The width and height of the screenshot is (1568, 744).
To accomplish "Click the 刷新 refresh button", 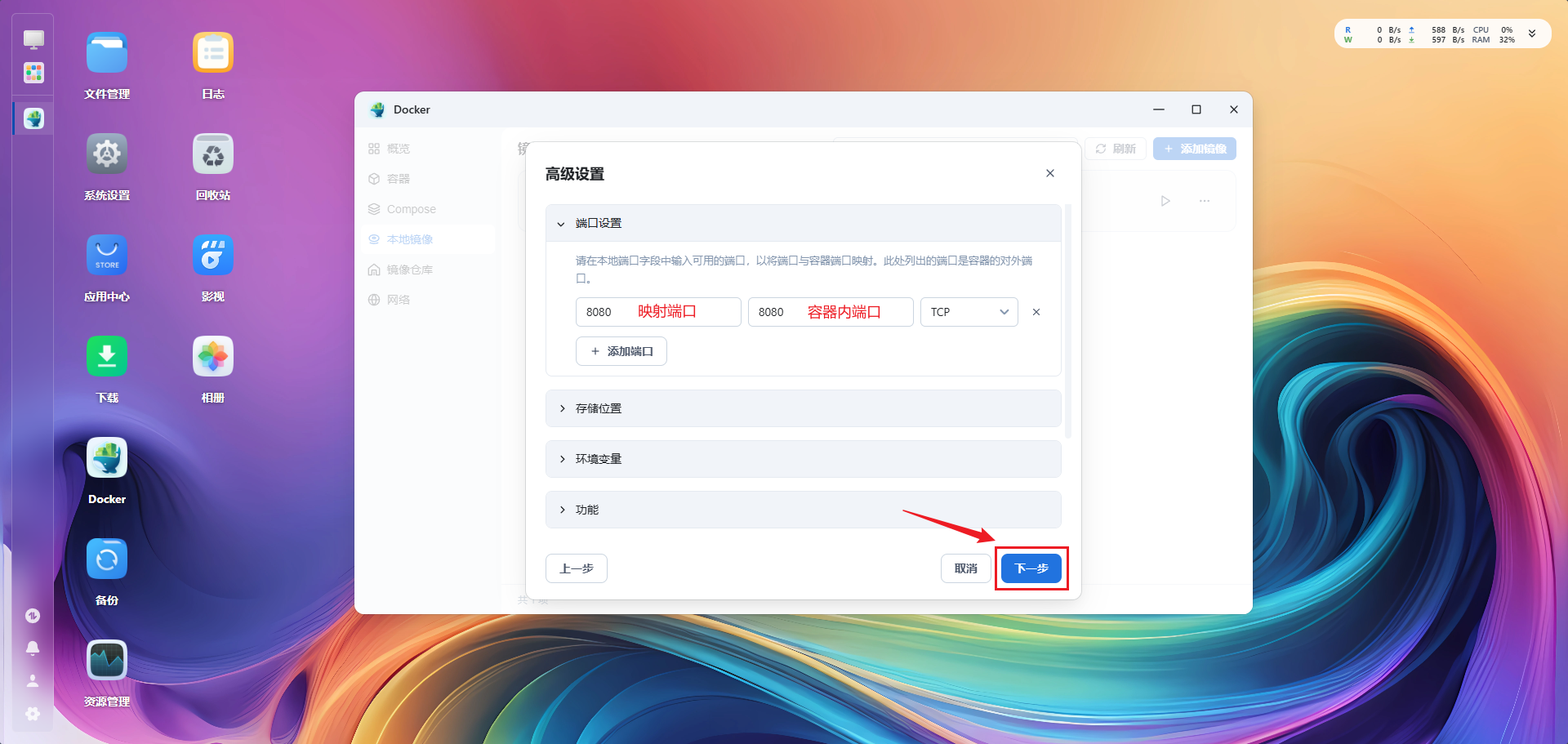I will tap(1116, 149).
